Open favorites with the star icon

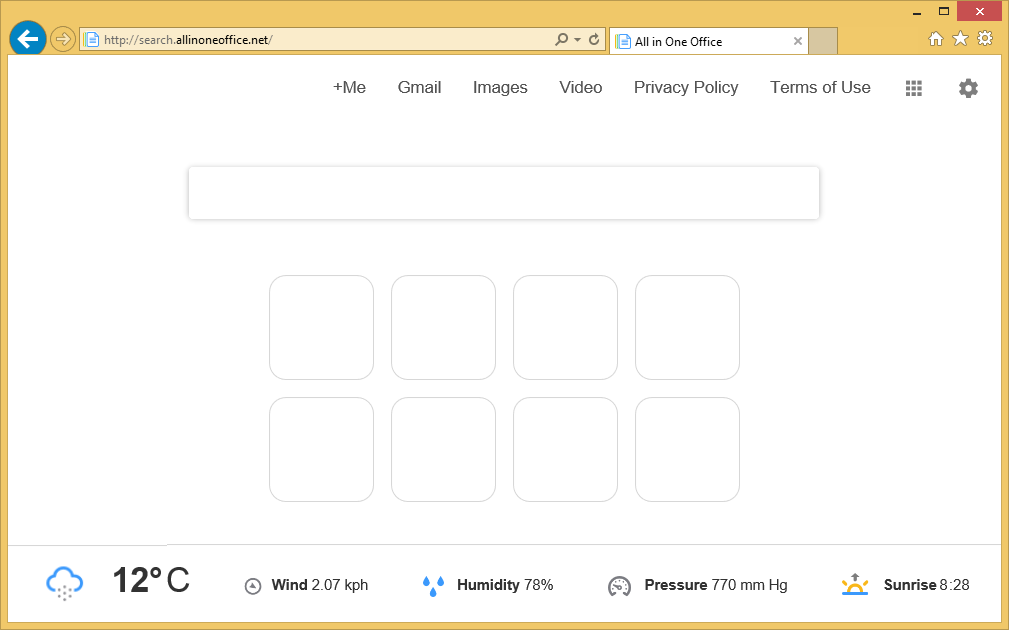click(x=960, y=39)
